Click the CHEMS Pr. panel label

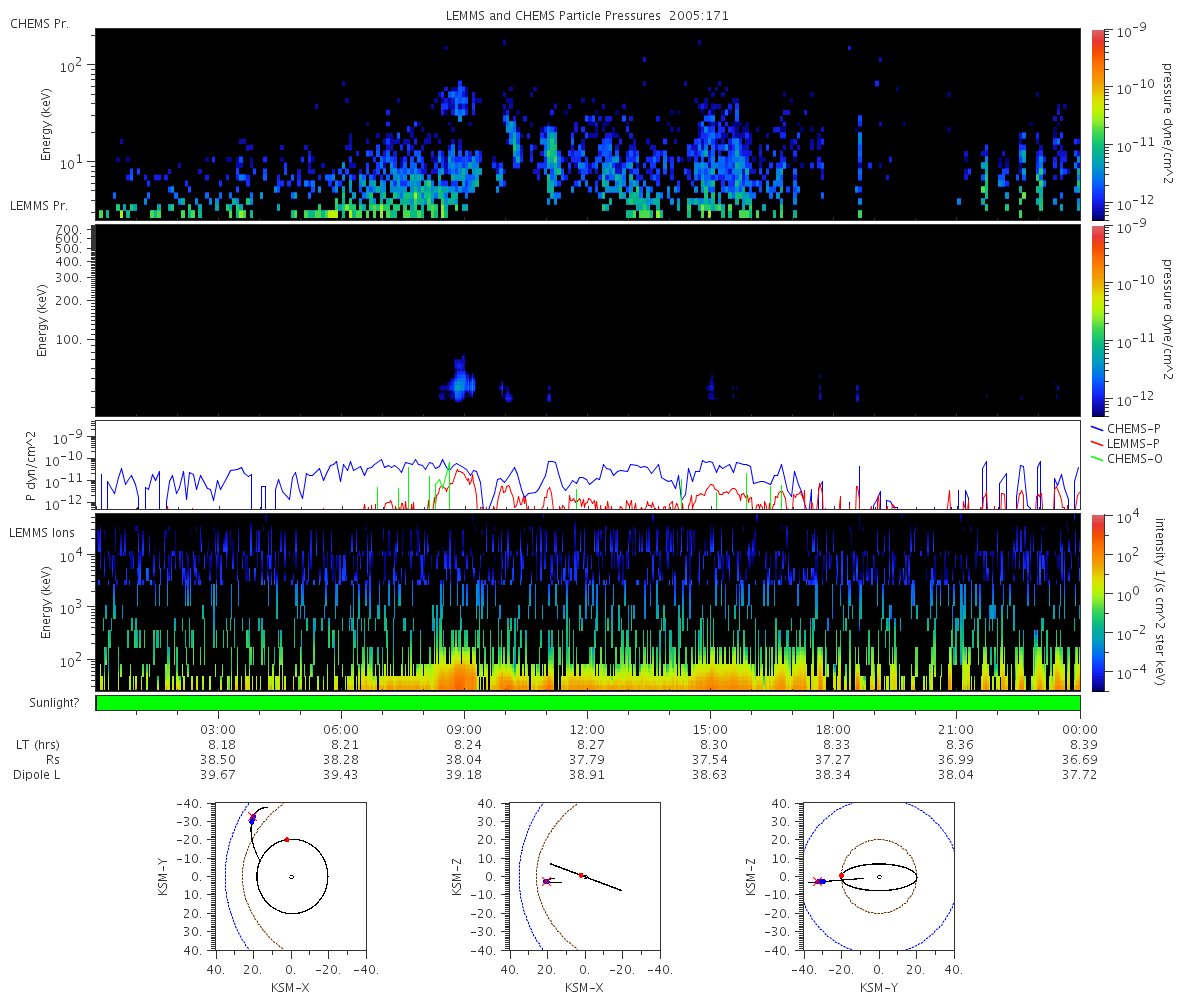[36, 23]
